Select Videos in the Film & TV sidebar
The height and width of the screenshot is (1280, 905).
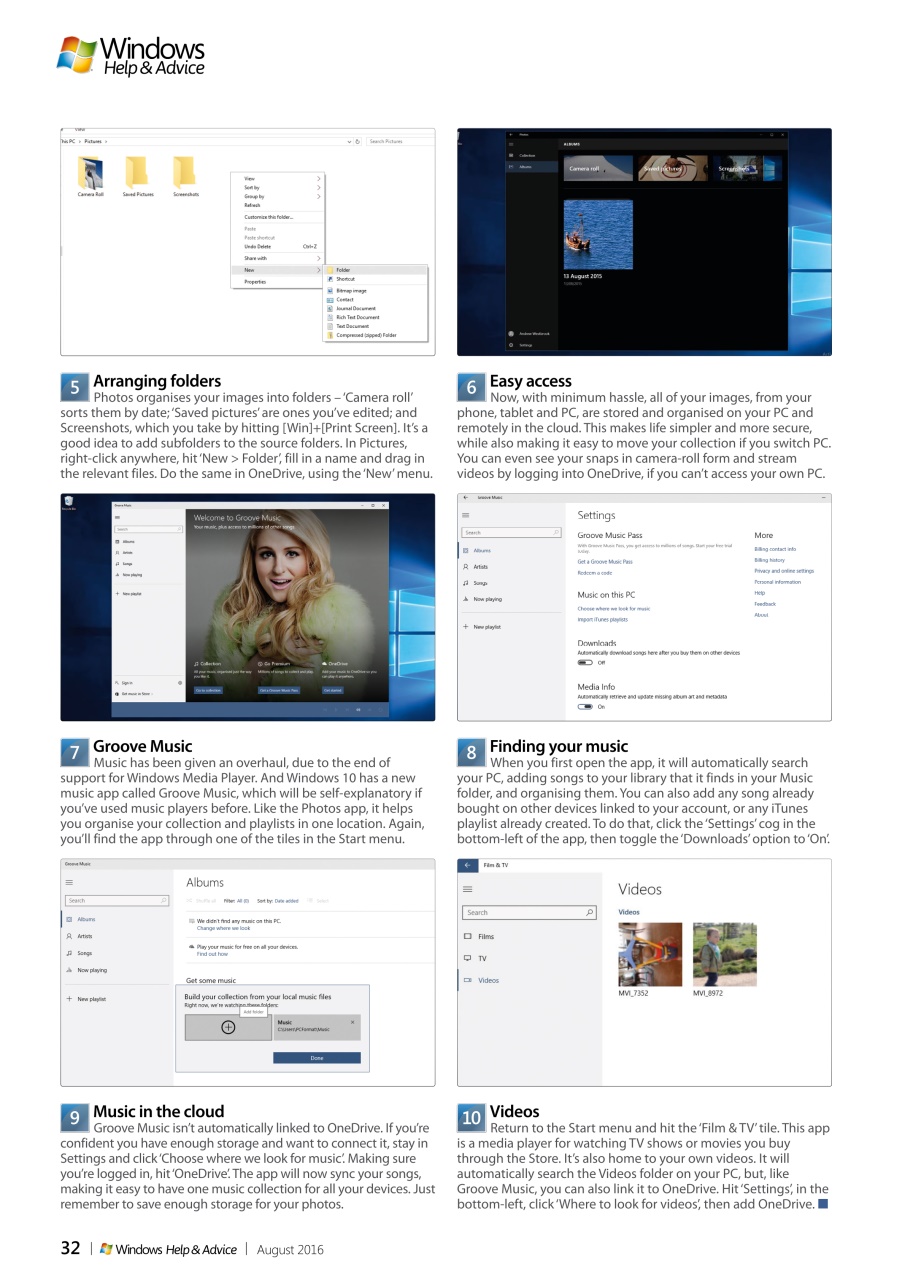pyautogui.click(x=489, y=980)
